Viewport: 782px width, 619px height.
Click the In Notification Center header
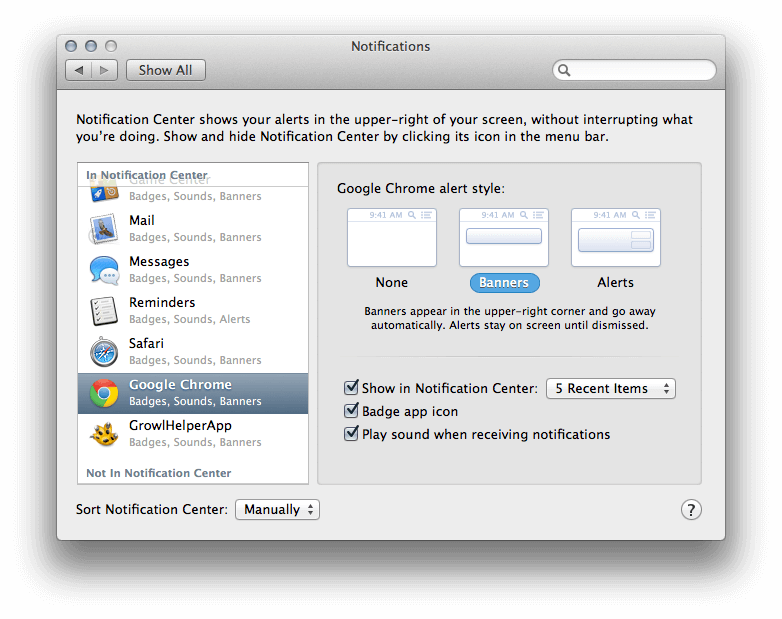147,175
